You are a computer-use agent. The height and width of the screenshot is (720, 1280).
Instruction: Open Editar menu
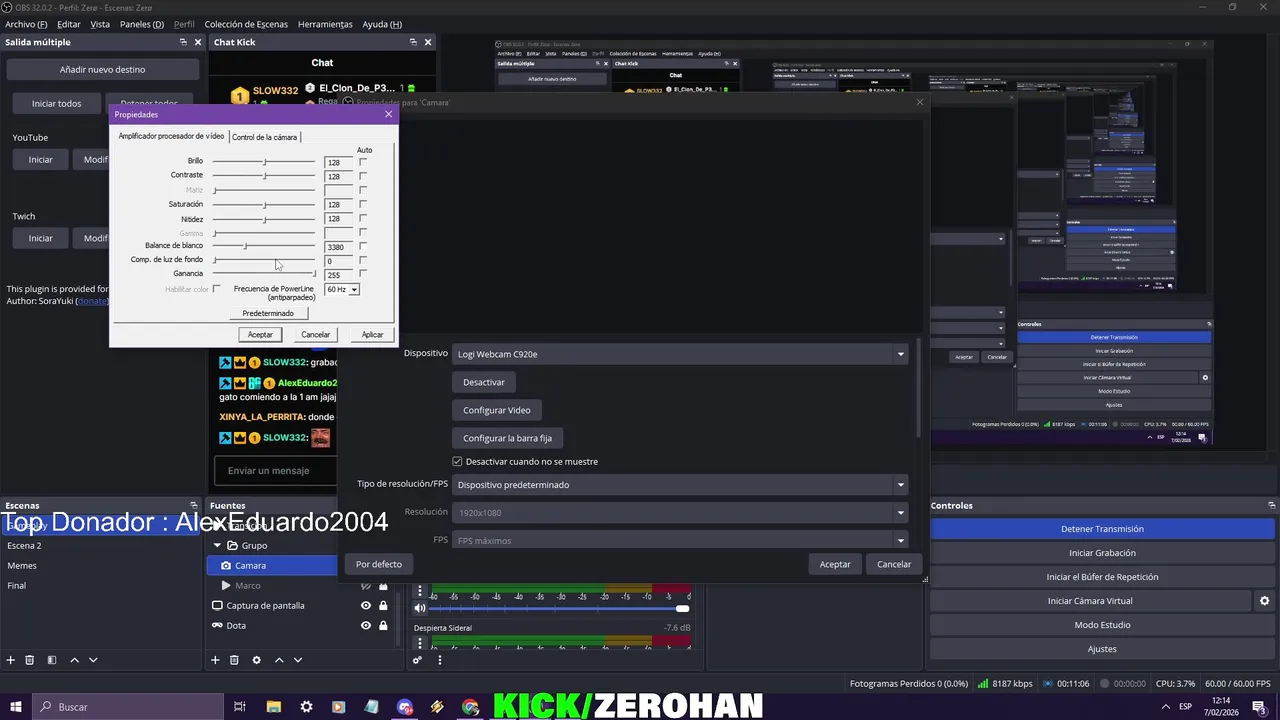[x=68, y=24]
